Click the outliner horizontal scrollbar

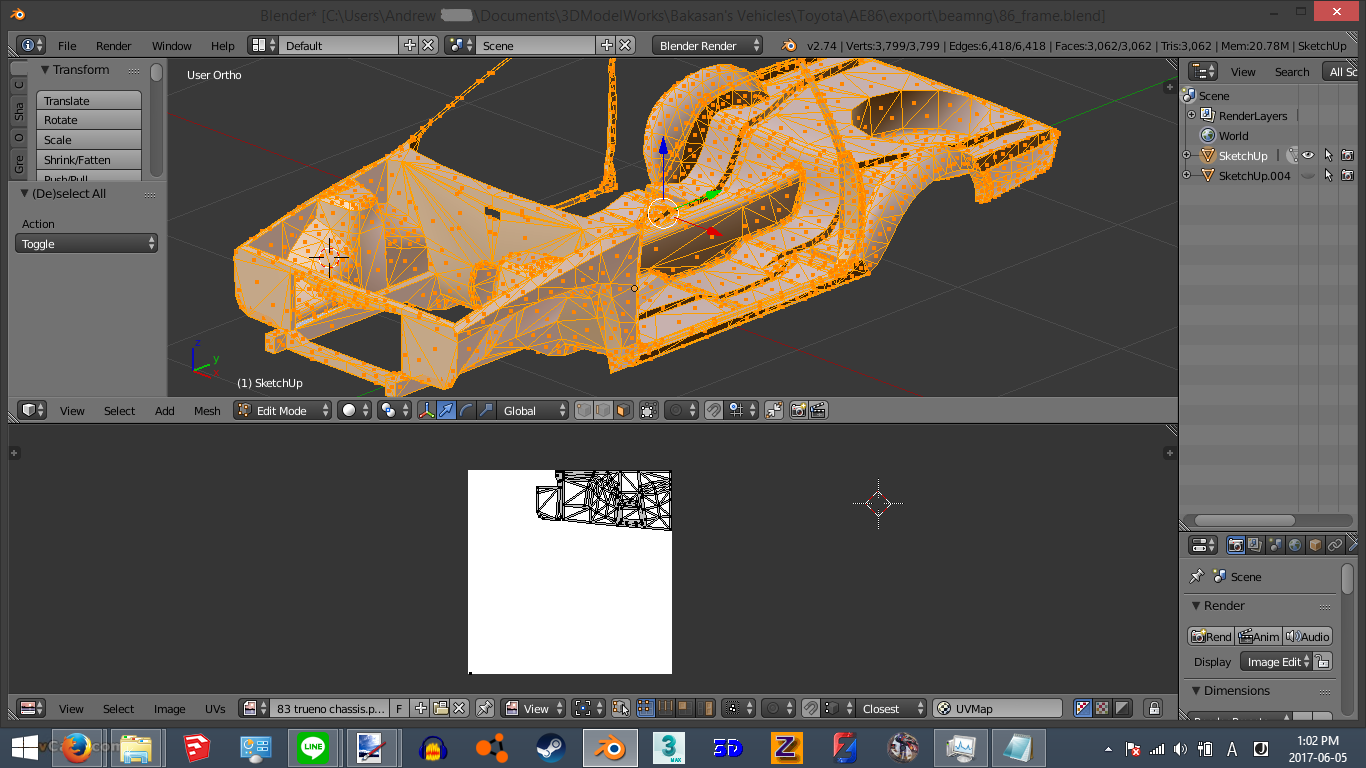[1245, 521]
